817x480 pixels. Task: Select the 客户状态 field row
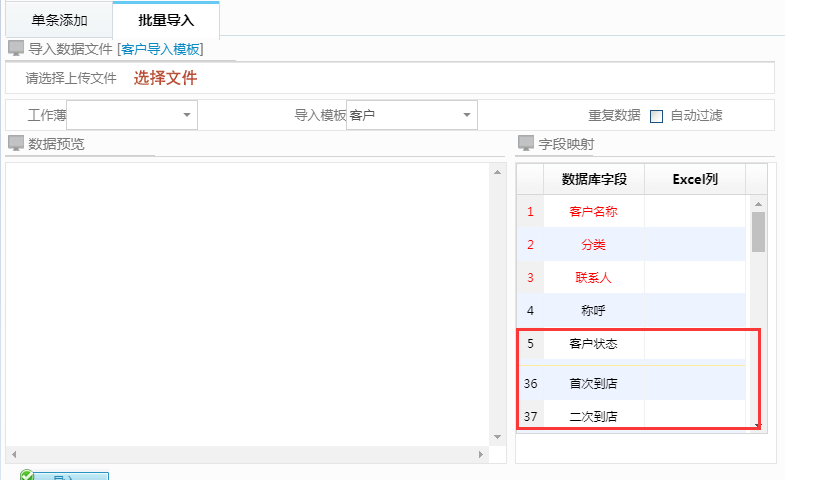point(593,343)
